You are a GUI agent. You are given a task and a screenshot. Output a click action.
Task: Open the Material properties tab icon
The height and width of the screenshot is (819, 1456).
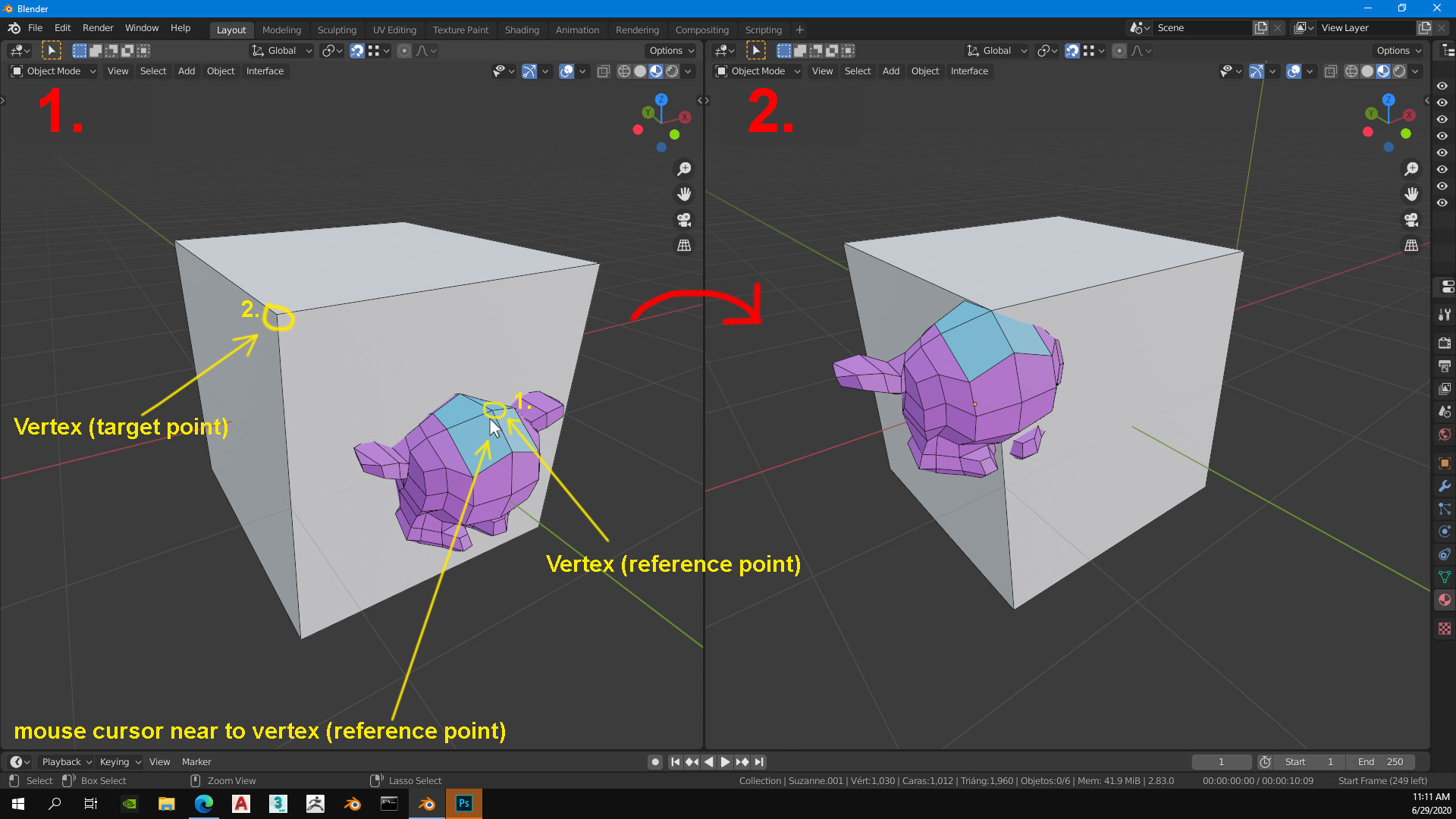pyautogui.click(x=1445, y=600)
